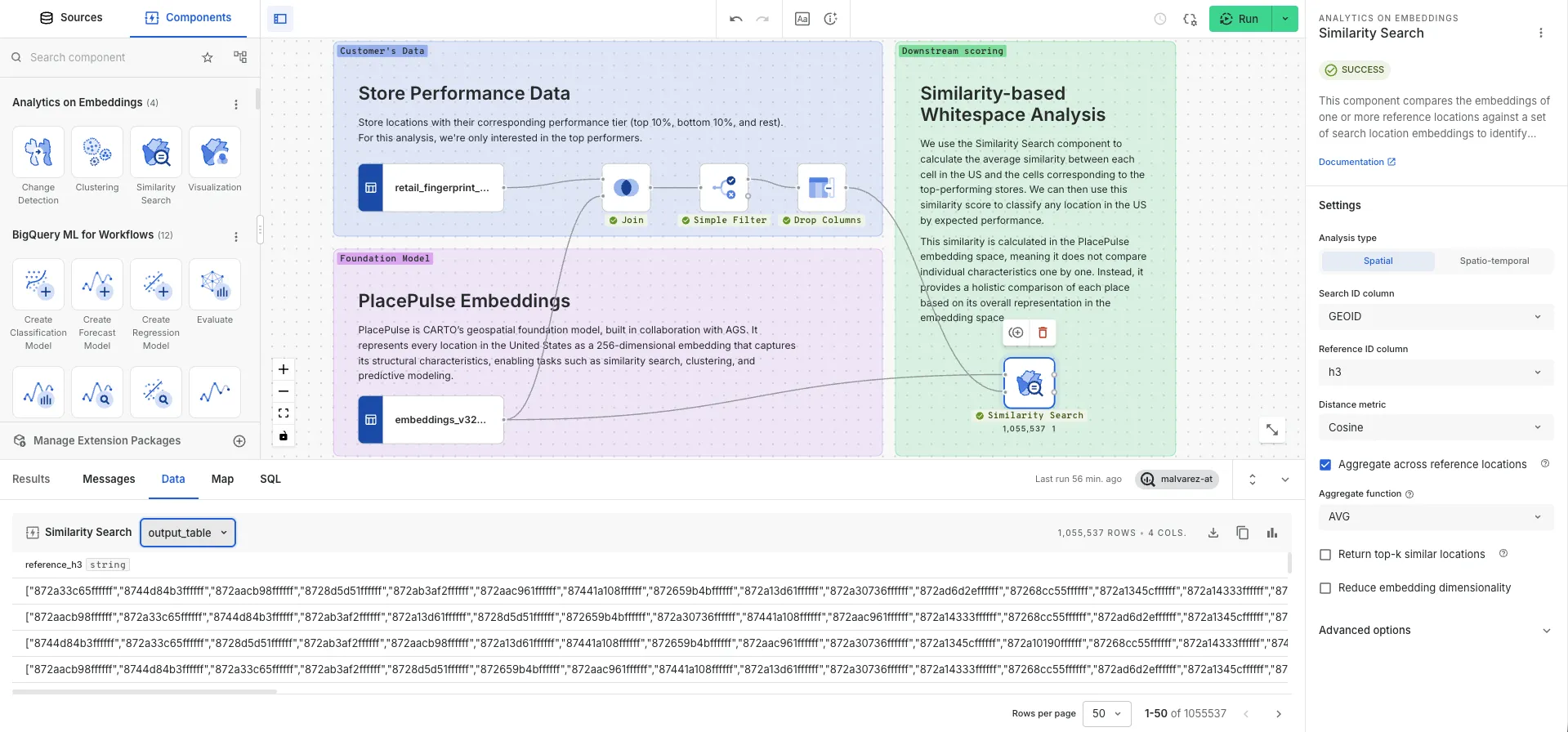Redo the last action
The image size is (1568, 732).
coord(762,19)
